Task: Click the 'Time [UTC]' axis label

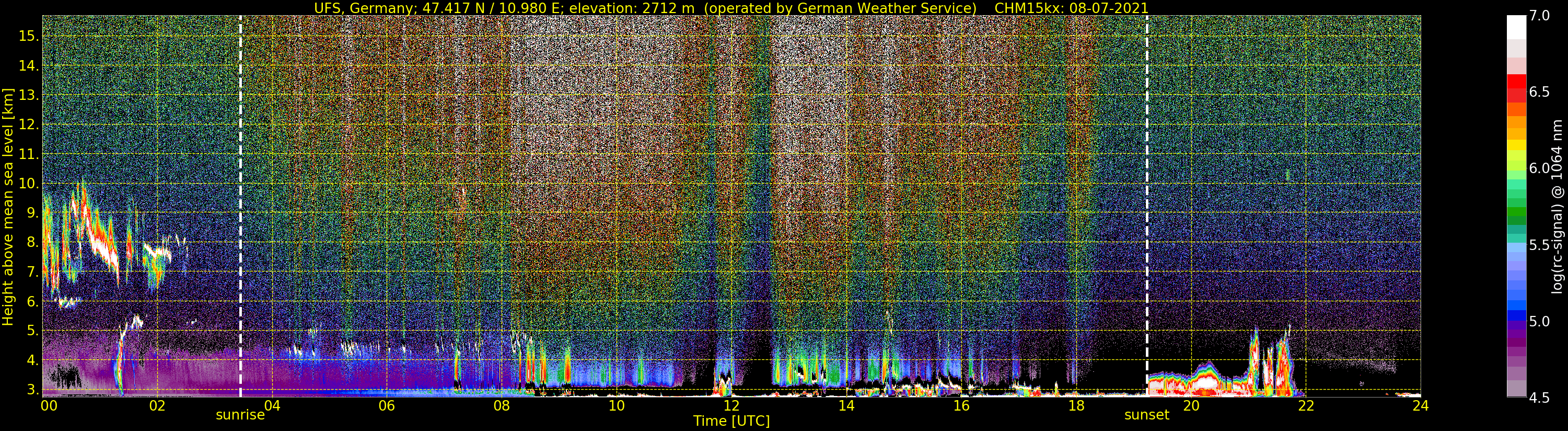Action: tap(731, 421)
